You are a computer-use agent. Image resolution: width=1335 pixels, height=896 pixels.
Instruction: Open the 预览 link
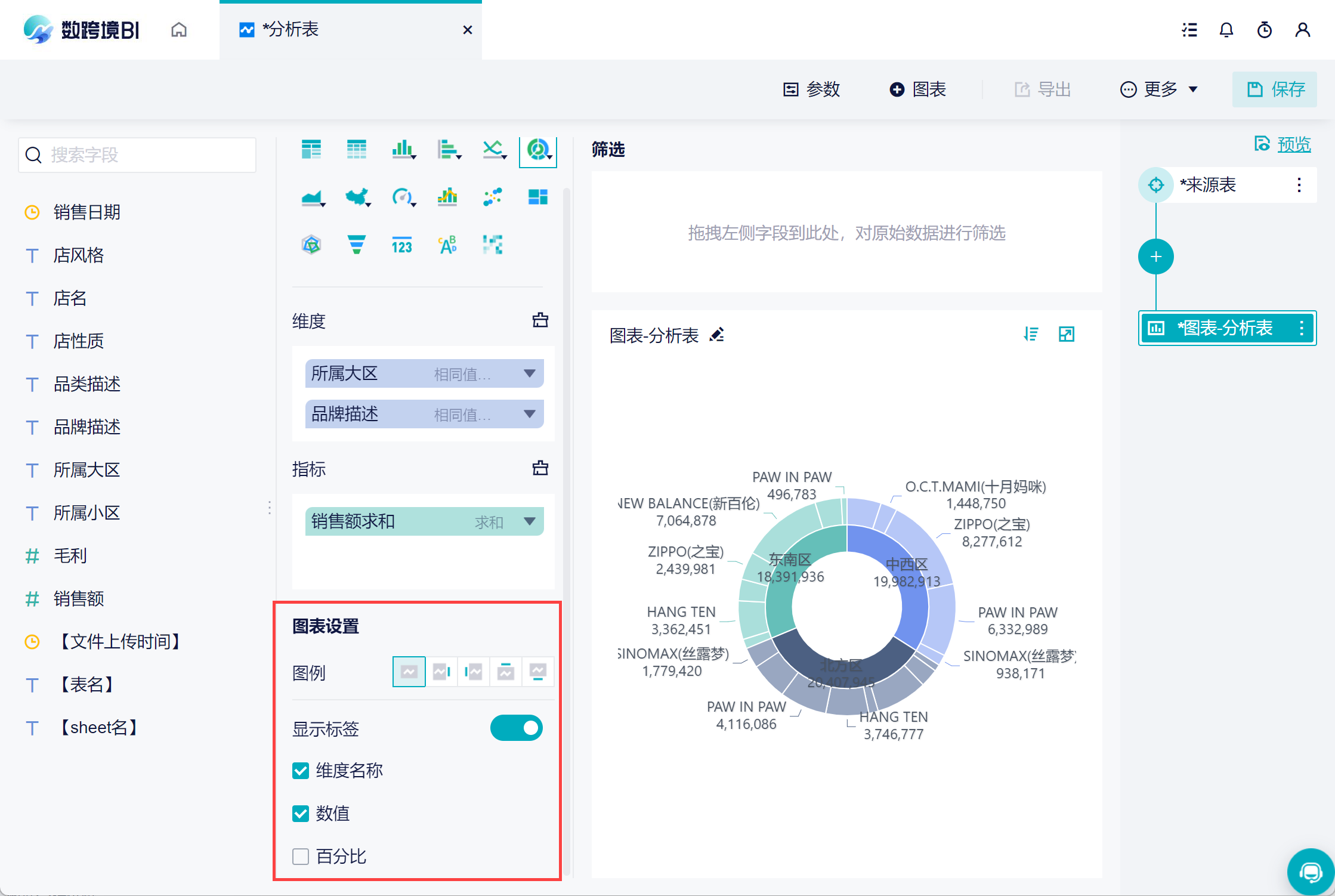coord(1293,144)
